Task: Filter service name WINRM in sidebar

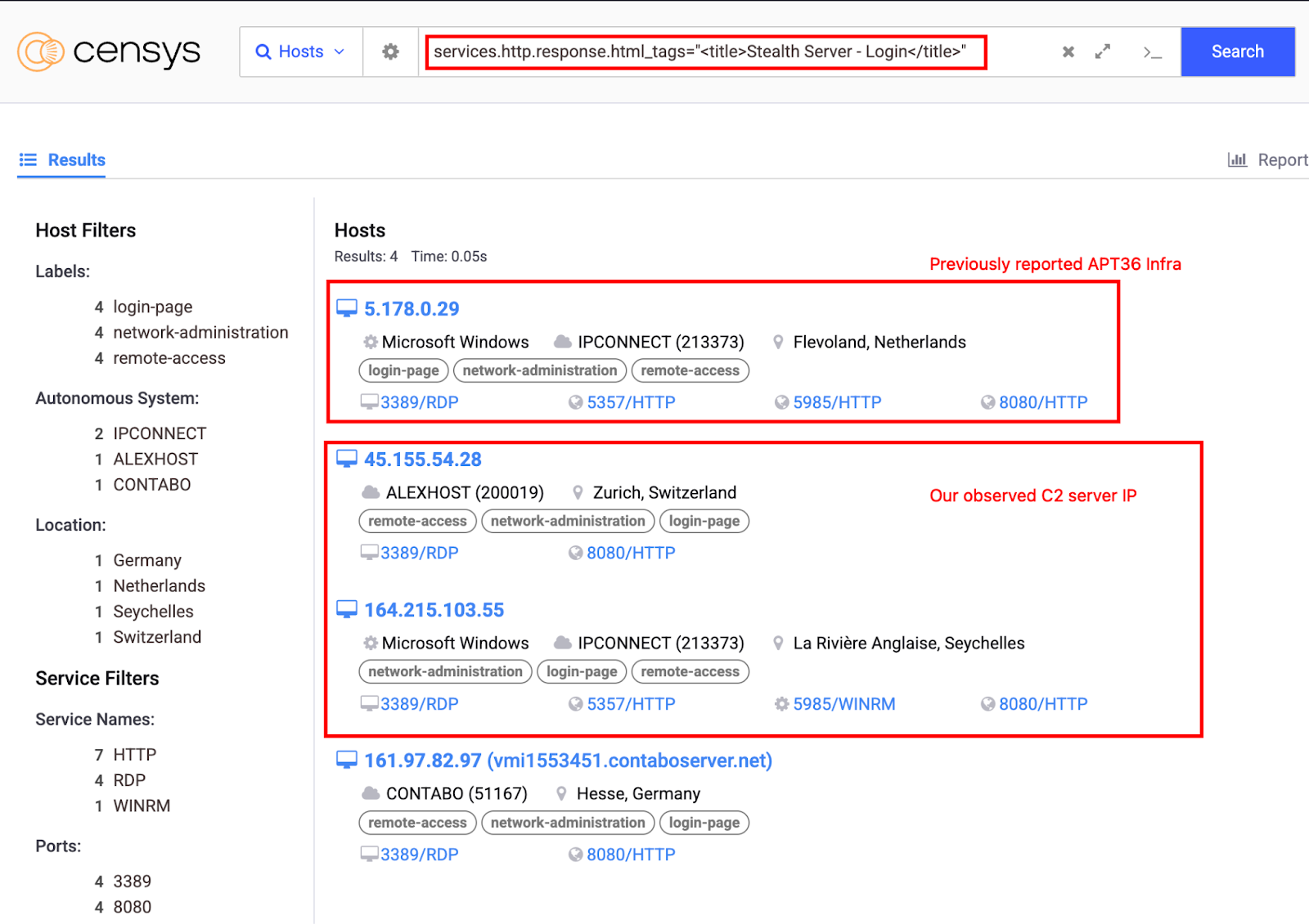Action: coord(142,805)
